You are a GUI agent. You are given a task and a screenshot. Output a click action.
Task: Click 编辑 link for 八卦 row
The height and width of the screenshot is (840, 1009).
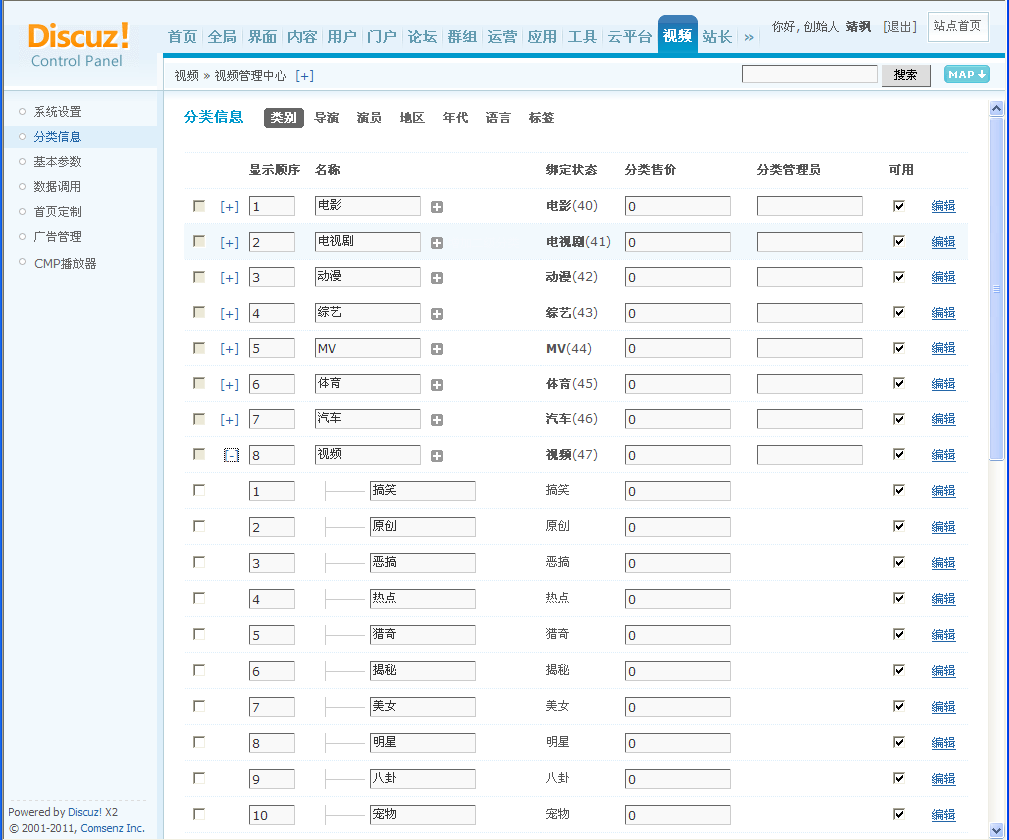[943, 779]
